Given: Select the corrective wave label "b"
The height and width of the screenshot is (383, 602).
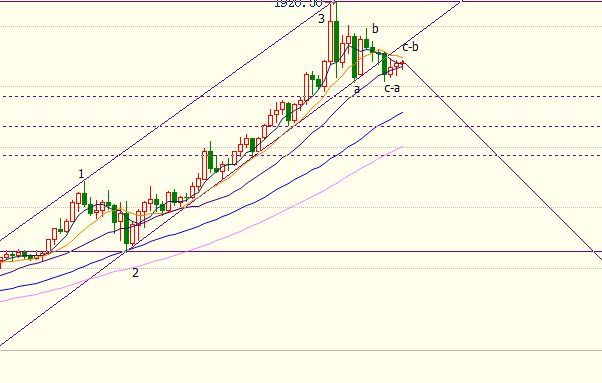Looking at the screenshot, I should coord(375,29).
